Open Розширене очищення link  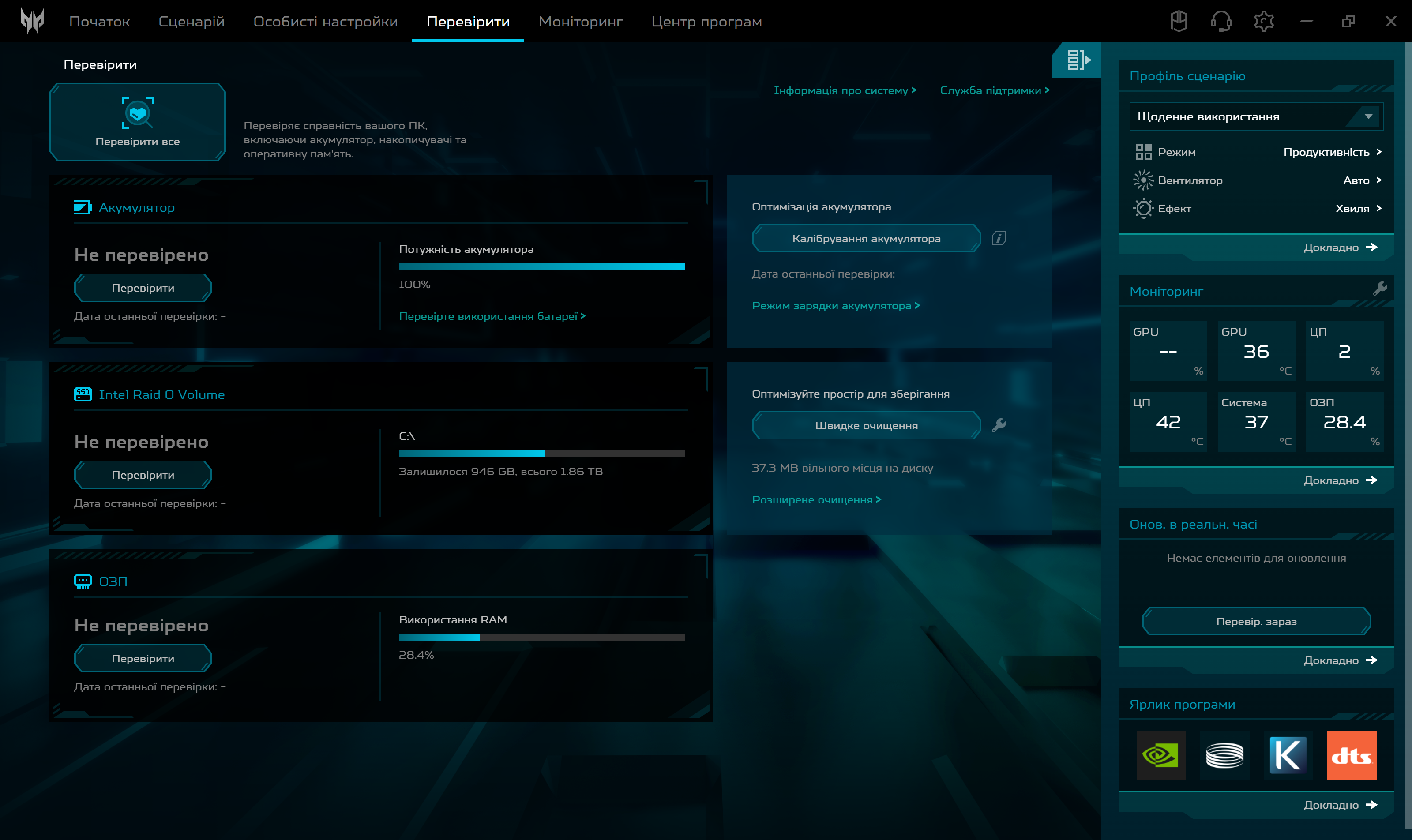tap(817, 499)
